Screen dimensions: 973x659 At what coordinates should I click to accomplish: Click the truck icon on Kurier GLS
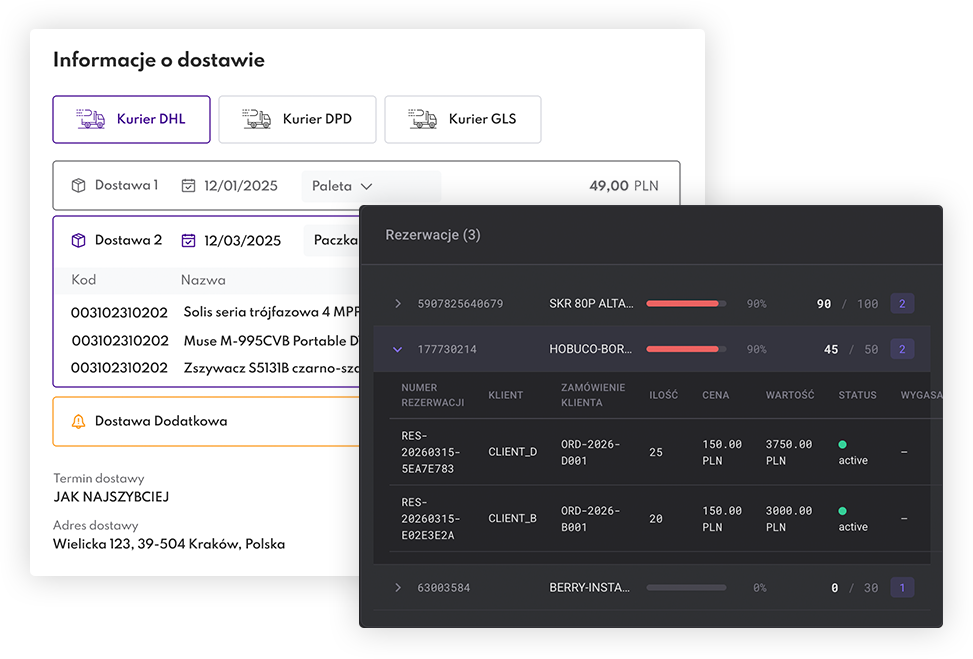click(x=423, y=119)
